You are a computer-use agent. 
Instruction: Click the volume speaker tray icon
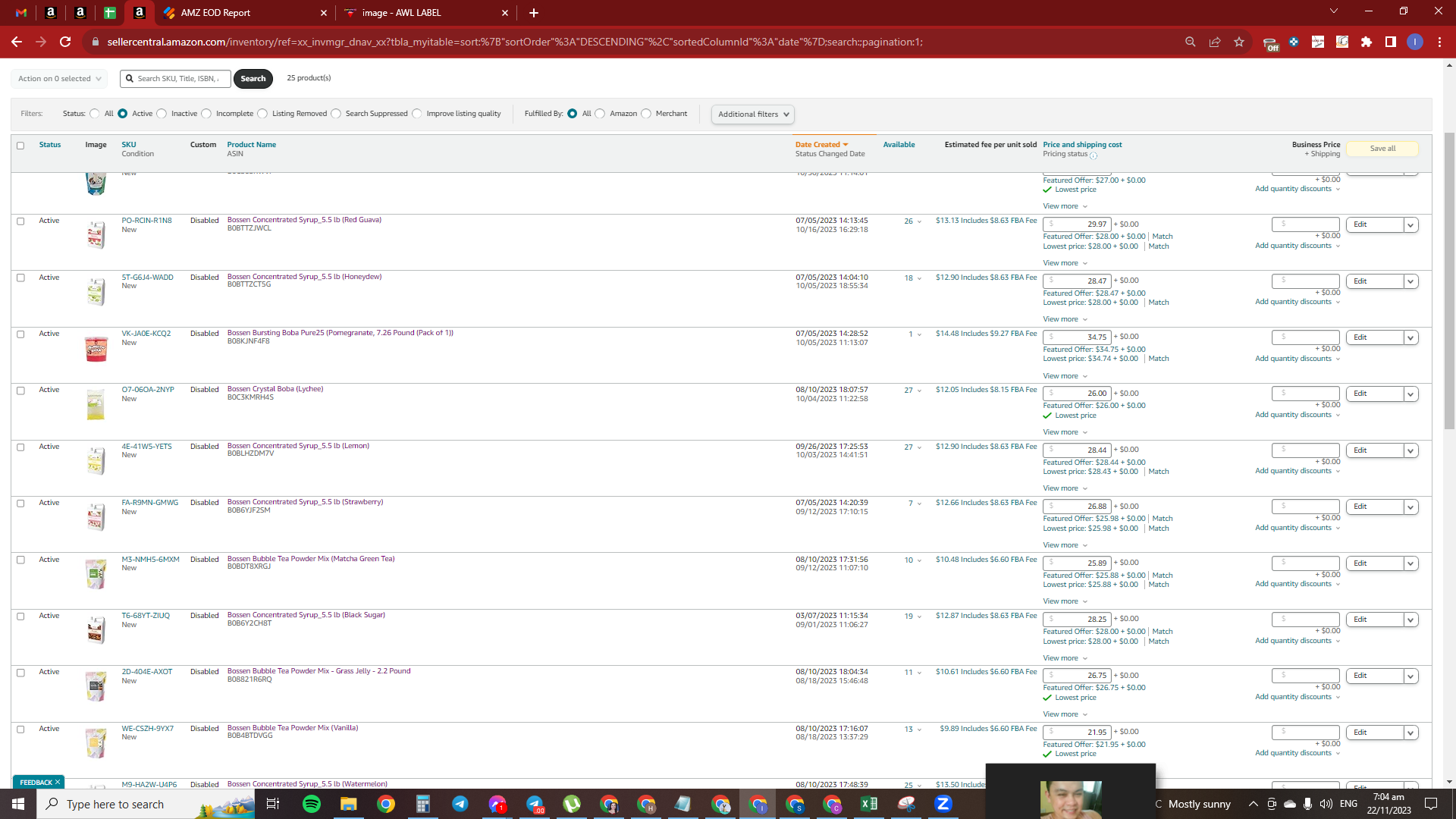tap(1326, 804)
